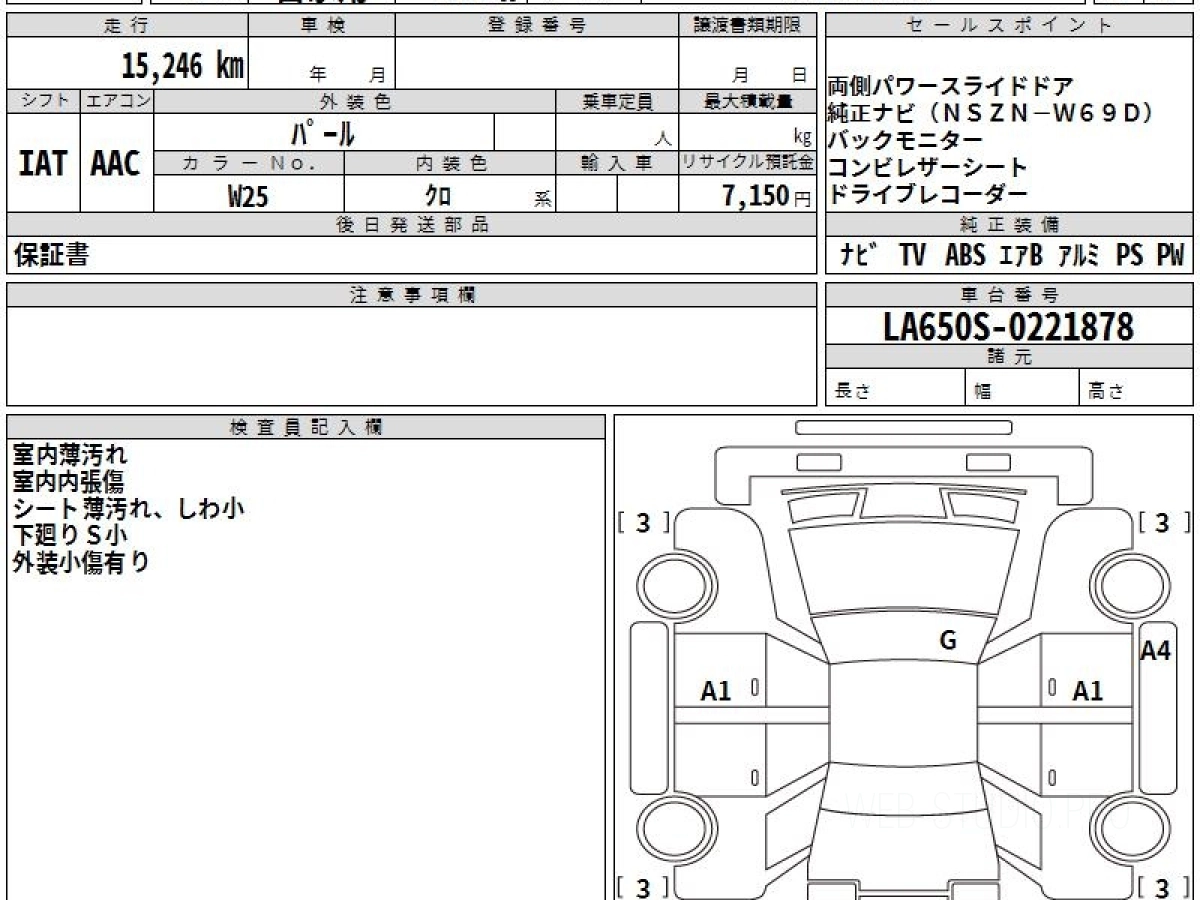The width and height of the screenshot is (1200, 900).
Task: Click the G mark on the windshield
Action: (x=948, y=642)
